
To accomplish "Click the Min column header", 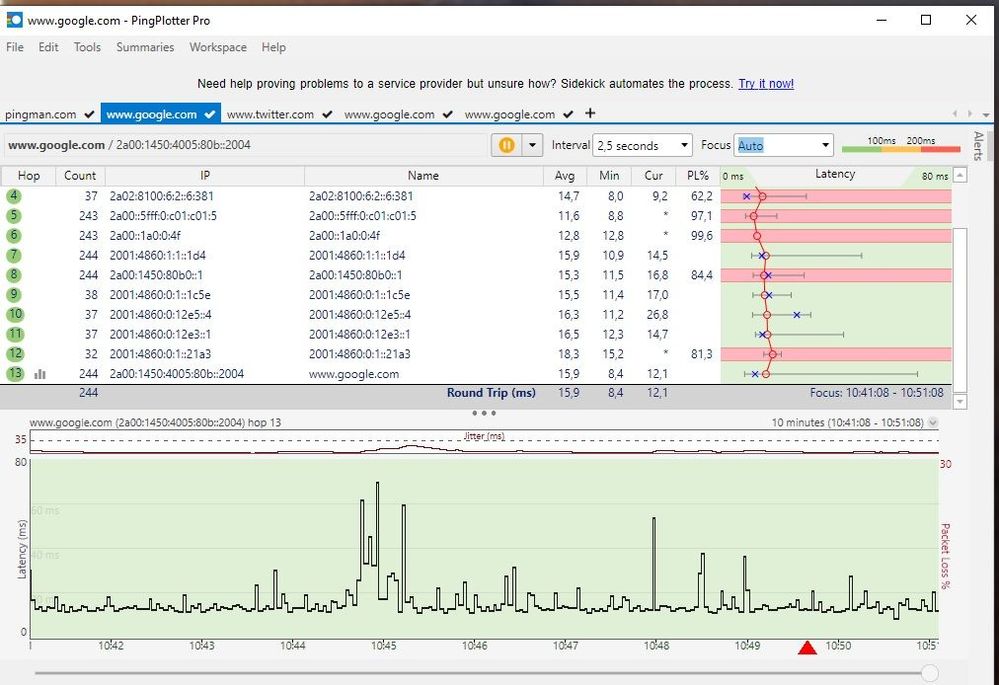I will point(609,175).
